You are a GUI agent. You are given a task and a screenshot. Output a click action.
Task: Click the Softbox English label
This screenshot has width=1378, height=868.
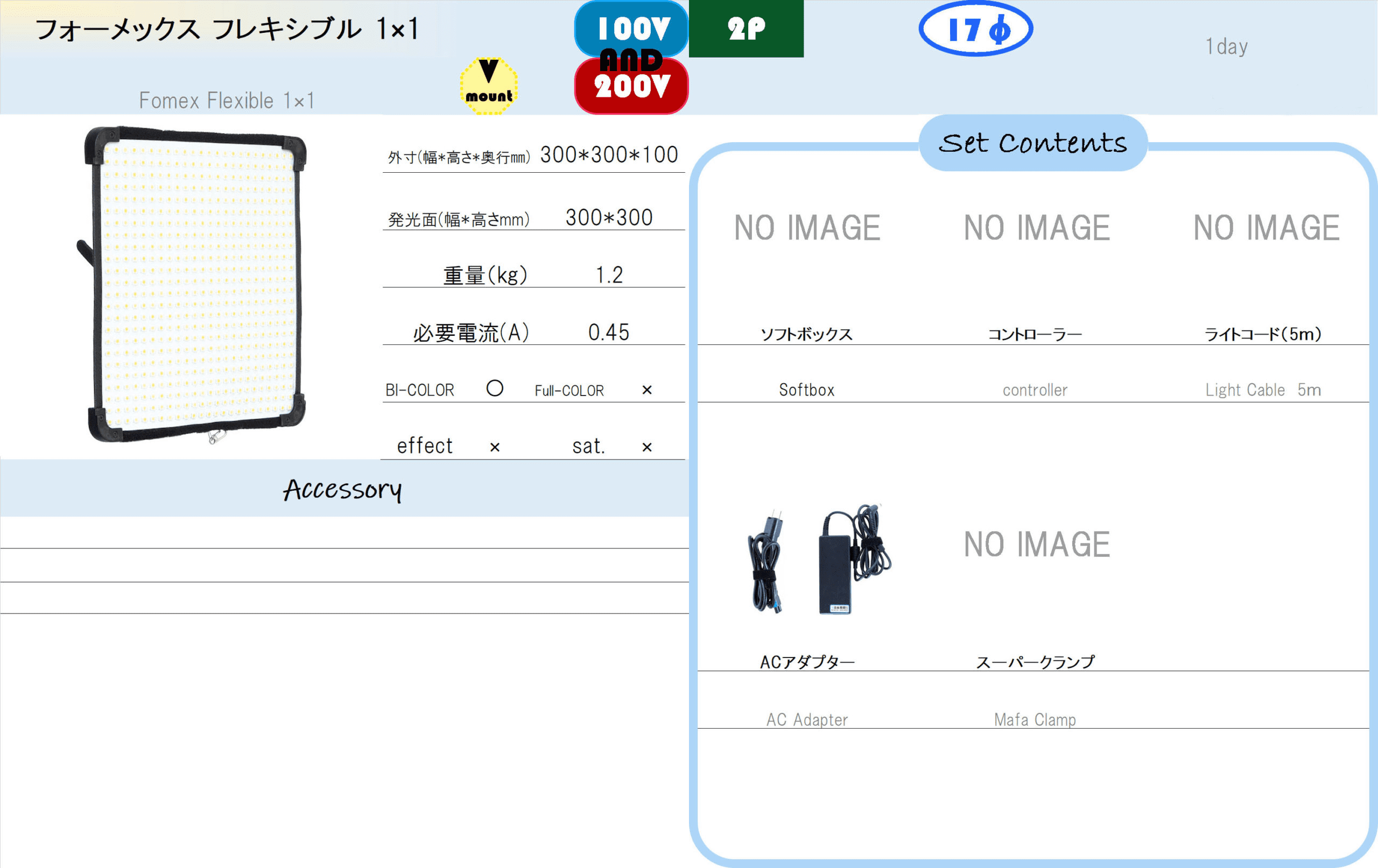tap(807, 390)
